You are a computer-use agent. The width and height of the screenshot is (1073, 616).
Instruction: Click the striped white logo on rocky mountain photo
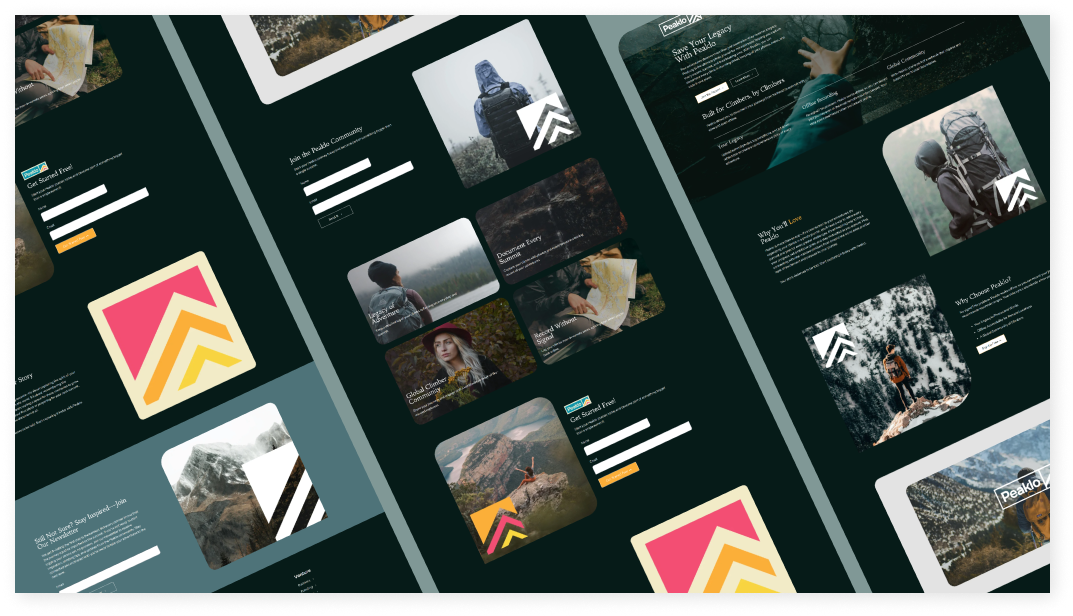[x=287, y=494]
